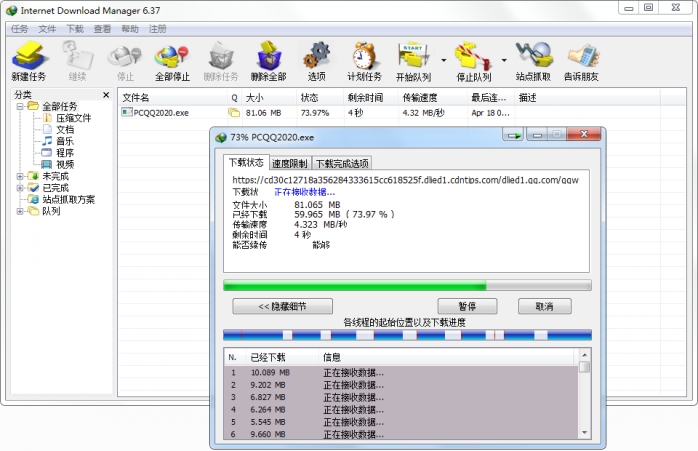Click folder icon in PCQQ2020.exe Q column
This screenshot has width=698, height=451.
pos(234,113)
